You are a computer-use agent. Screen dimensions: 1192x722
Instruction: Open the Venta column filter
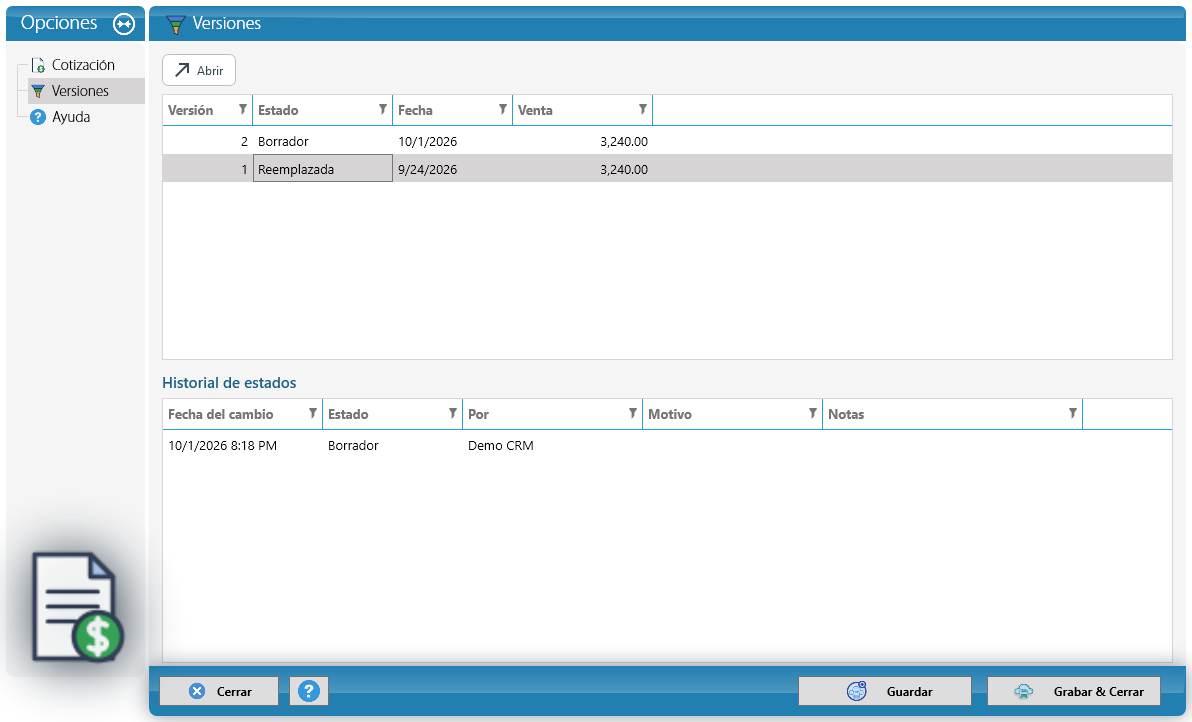642,109
